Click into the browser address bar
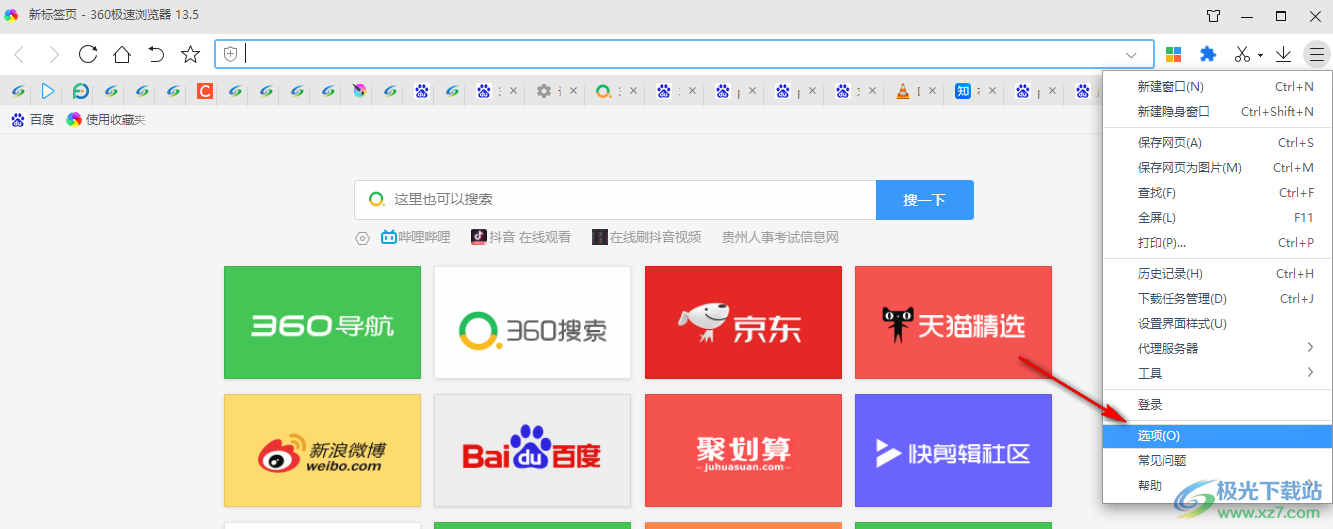Viewport: 1333px width, 529px height. [684, 55]
